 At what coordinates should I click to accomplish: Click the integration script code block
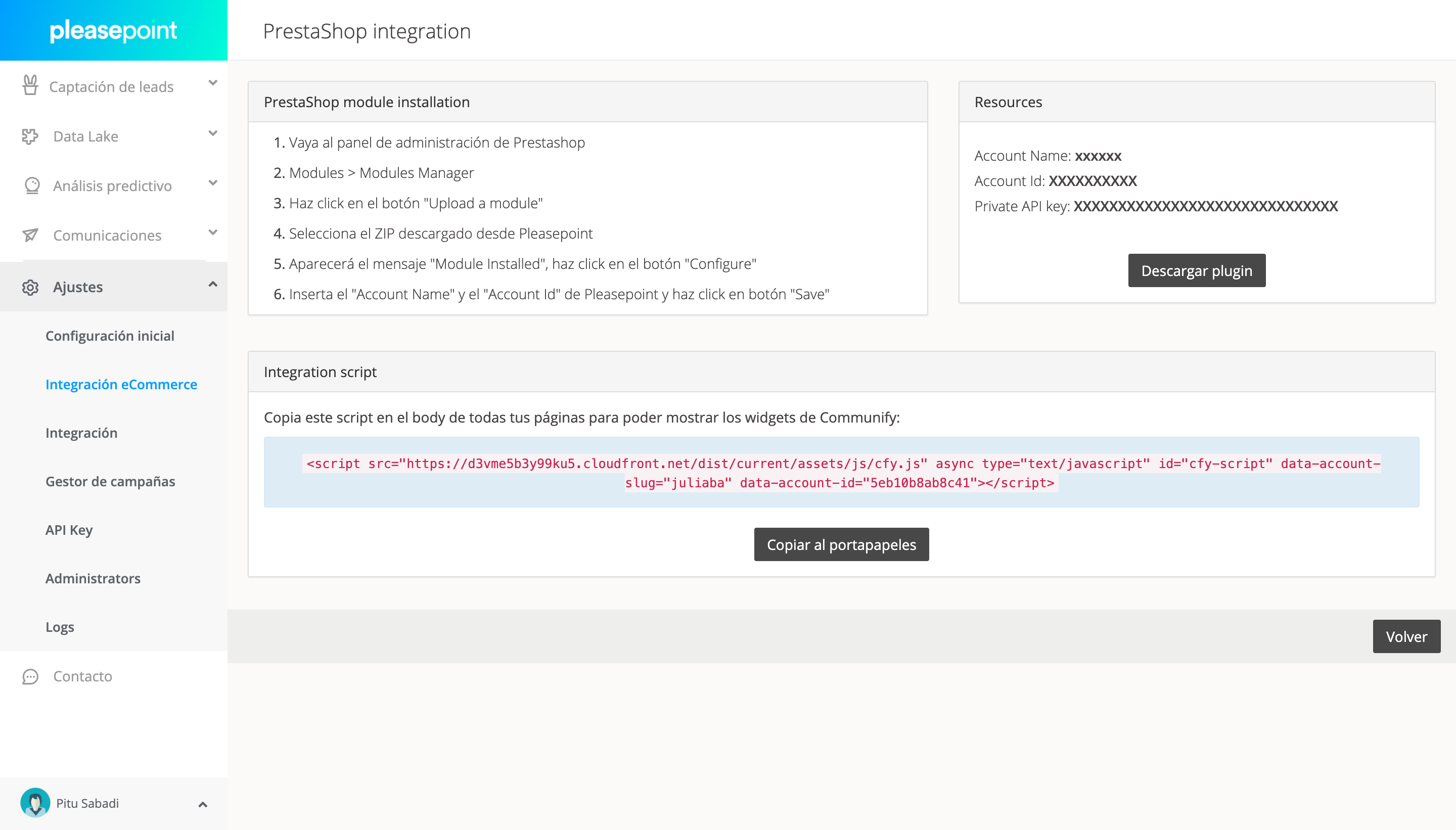pyautogui.click(x=841, y=473)
